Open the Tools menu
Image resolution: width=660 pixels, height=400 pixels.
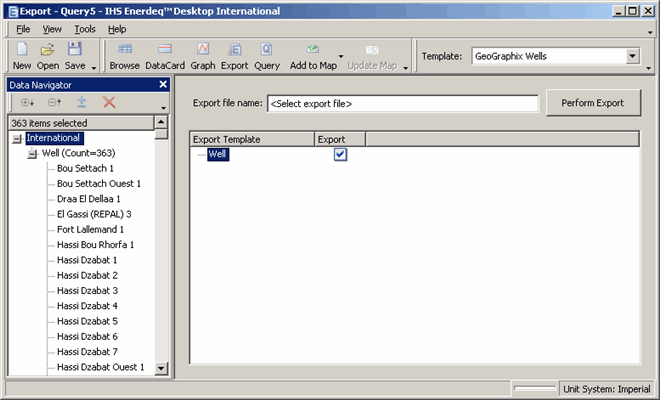[x=85, y=29]
